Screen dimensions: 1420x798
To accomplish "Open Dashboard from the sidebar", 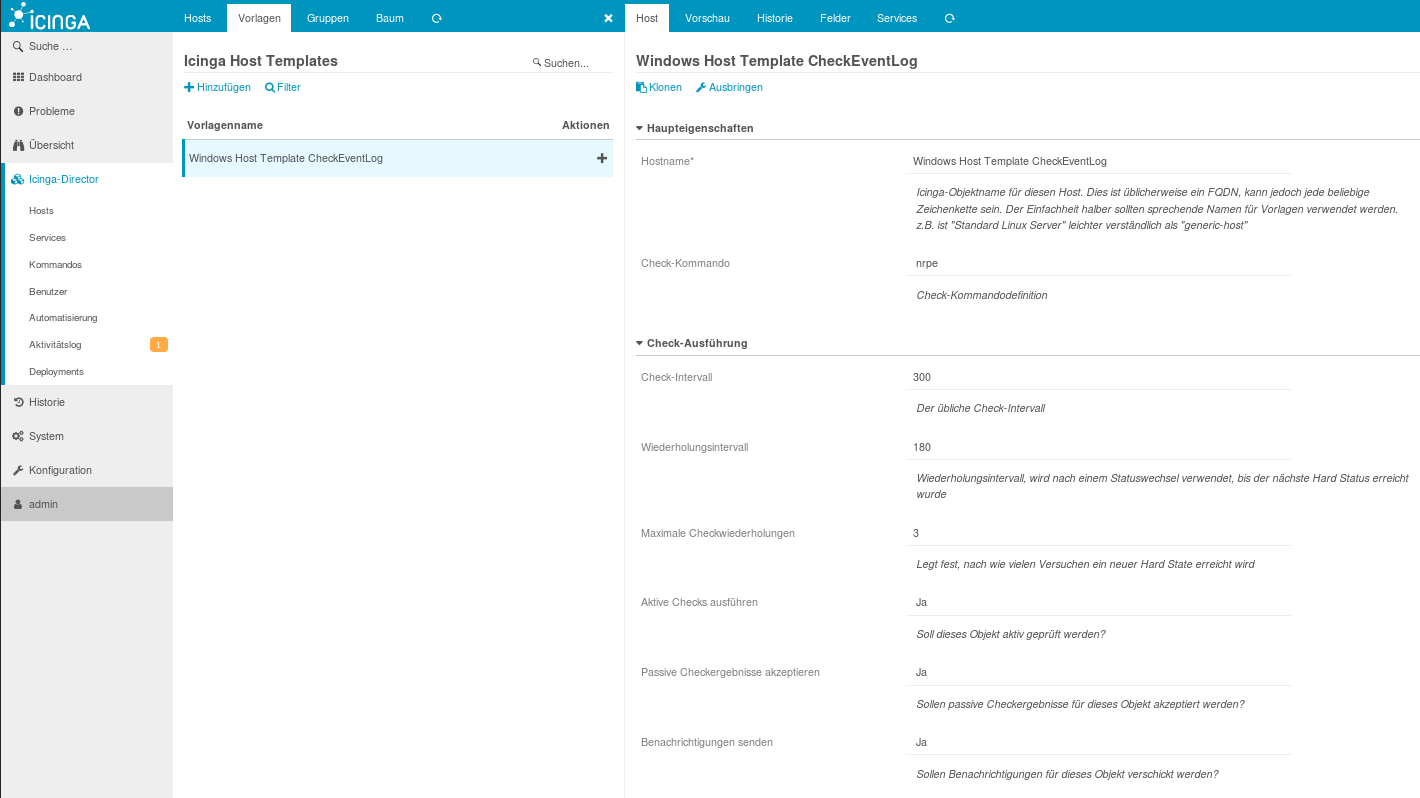I will 55,77.
